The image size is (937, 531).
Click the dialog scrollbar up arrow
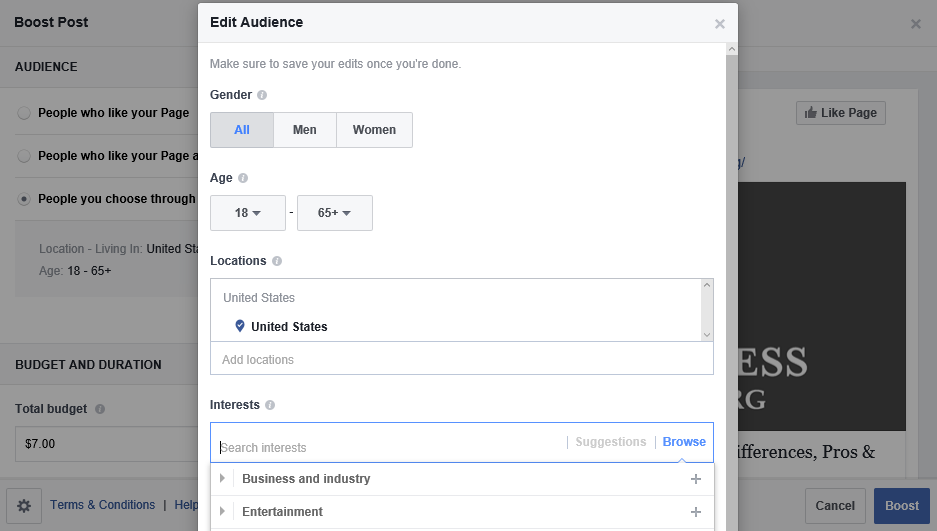click(732, 49)
